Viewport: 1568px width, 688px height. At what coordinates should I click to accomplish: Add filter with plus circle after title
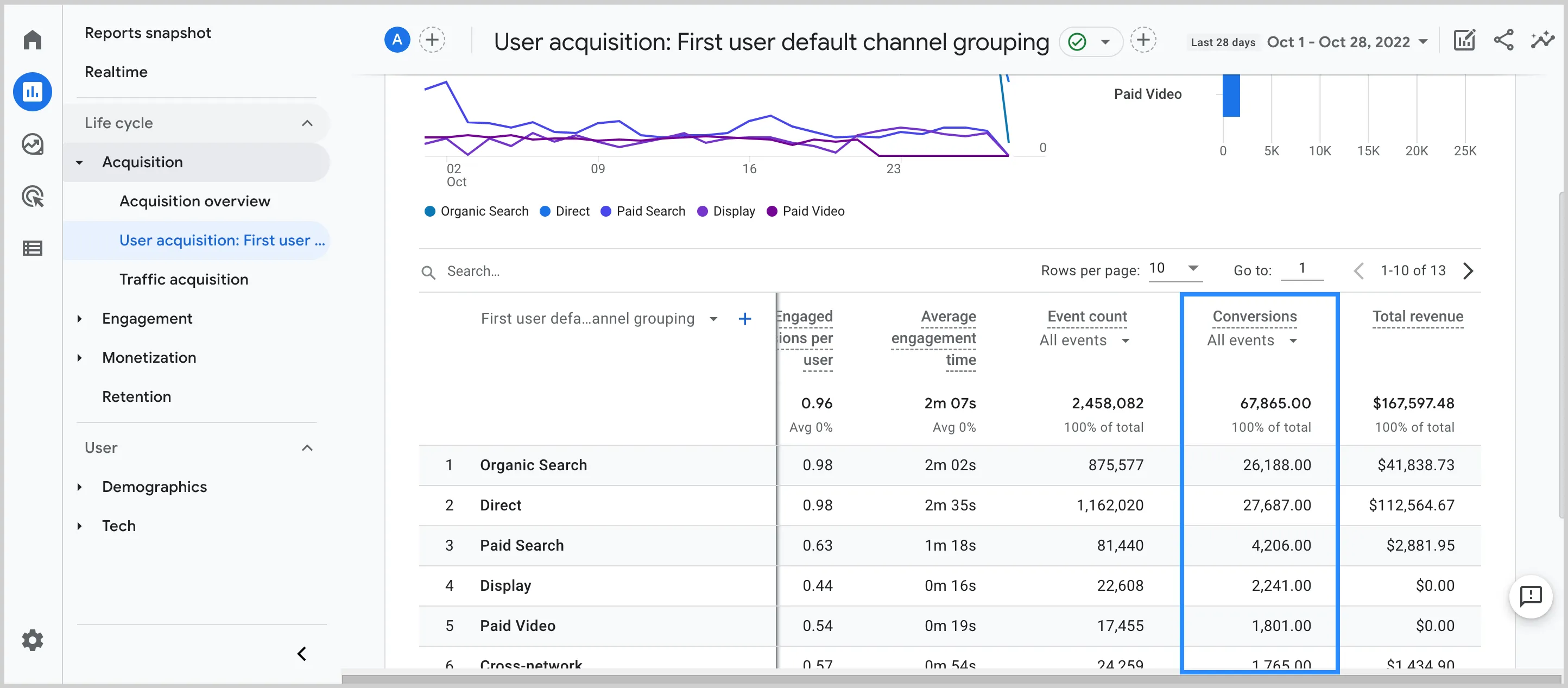[x=1142, y=40]
